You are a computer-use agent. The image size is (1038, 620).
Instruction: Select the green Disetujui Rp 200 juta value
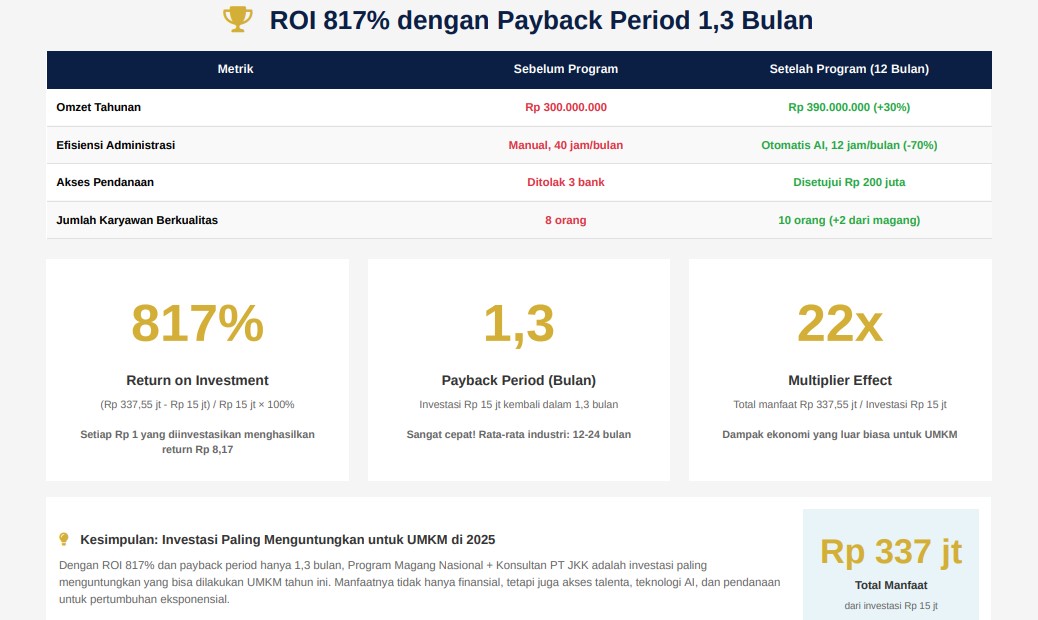point(849,182)
